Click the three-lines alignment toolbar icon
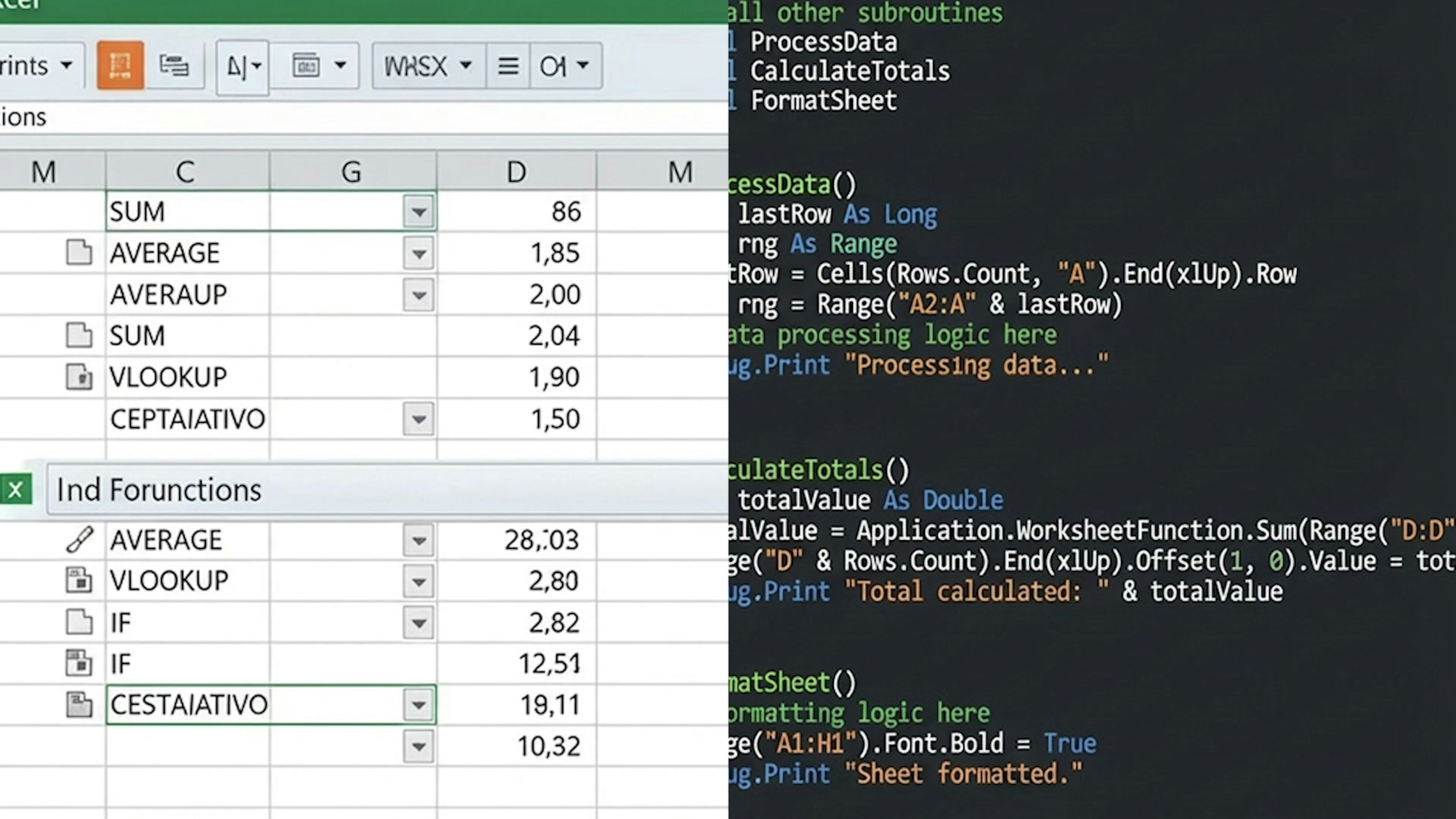 pos(508,66)
